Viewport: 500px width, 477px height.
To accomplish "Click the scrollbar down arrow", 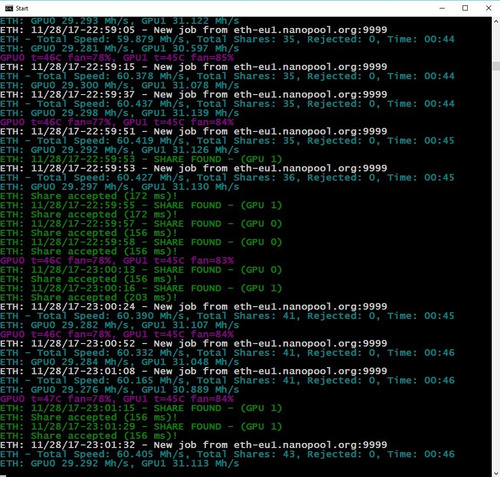I will [x=496, y=473].
